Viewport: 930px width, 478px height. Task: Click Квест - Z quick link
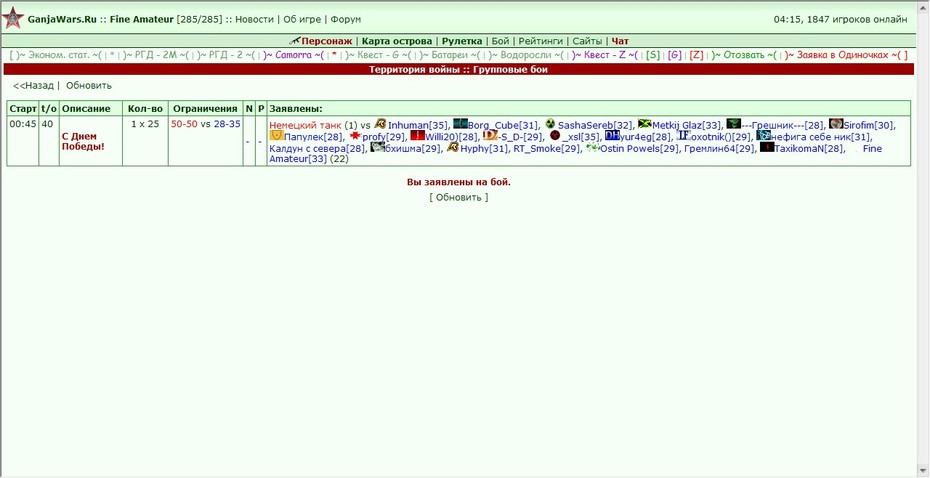(604, 55)
